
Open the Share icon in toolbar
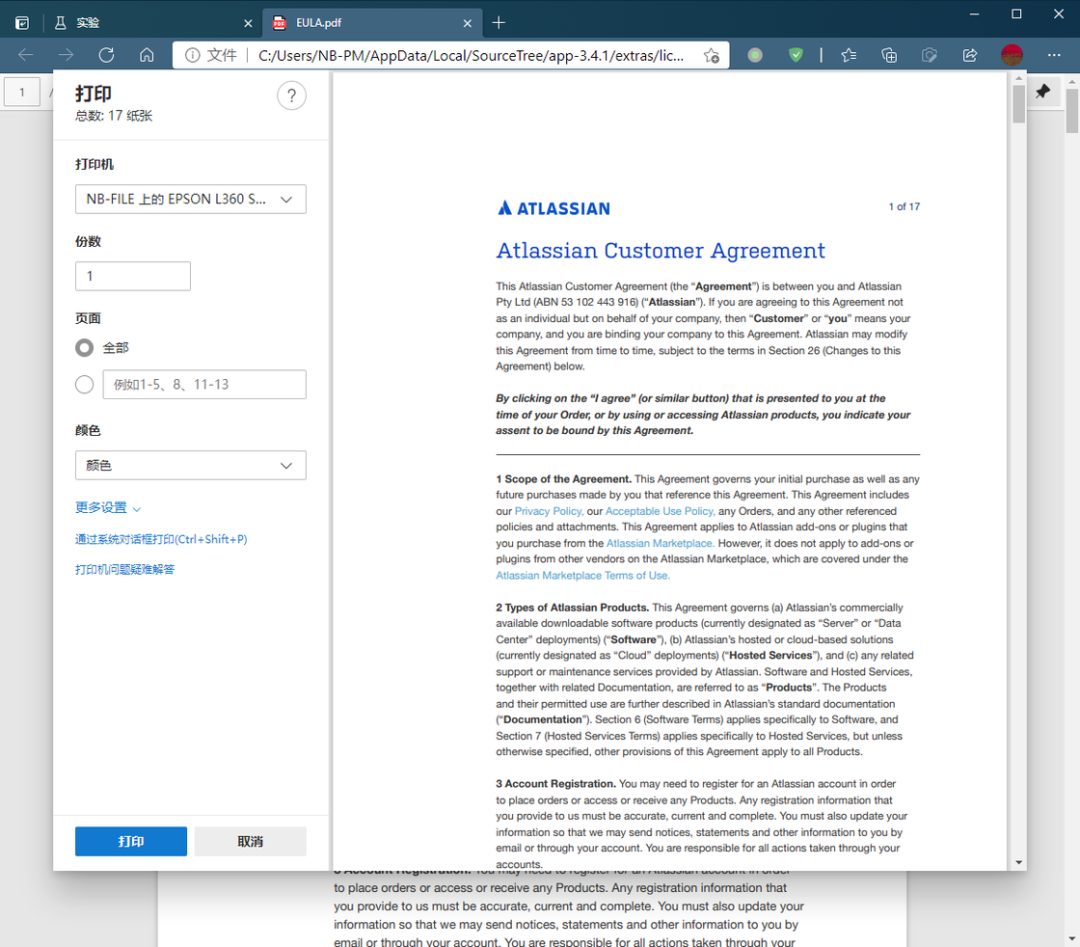click(970, 55)
